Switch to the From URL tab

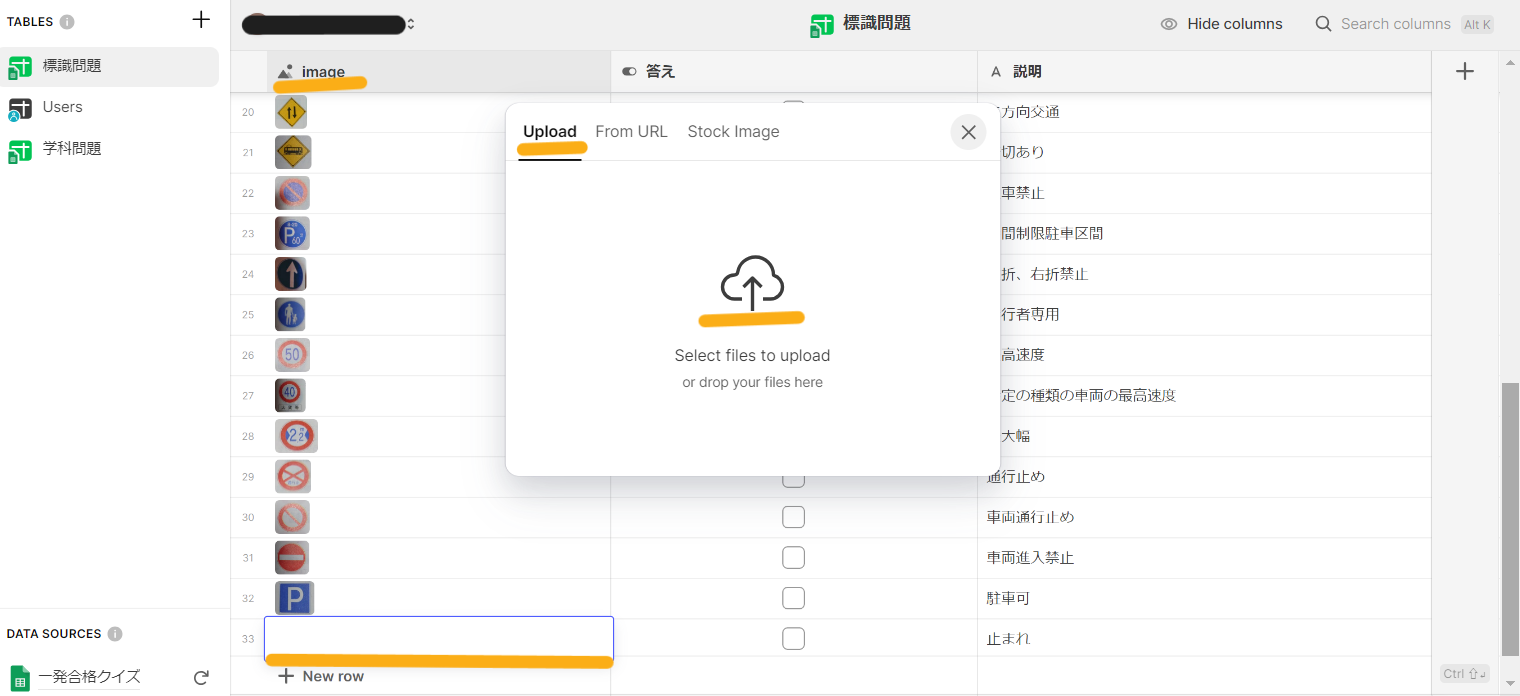(x=631, y=131)
